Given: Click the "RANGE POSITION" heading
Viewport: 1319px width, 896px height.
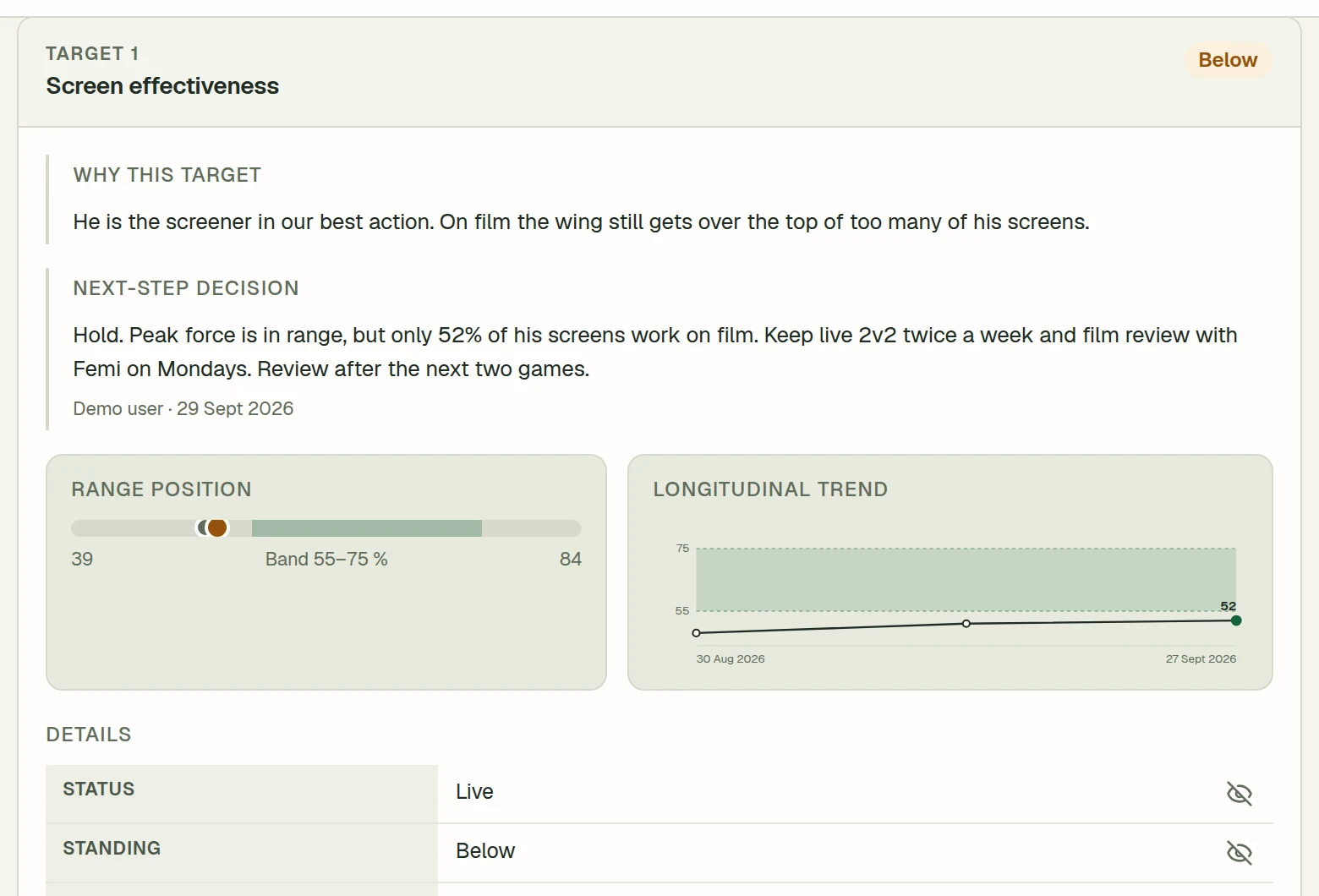Looking at the screenshot, I should tap(161, 489).
